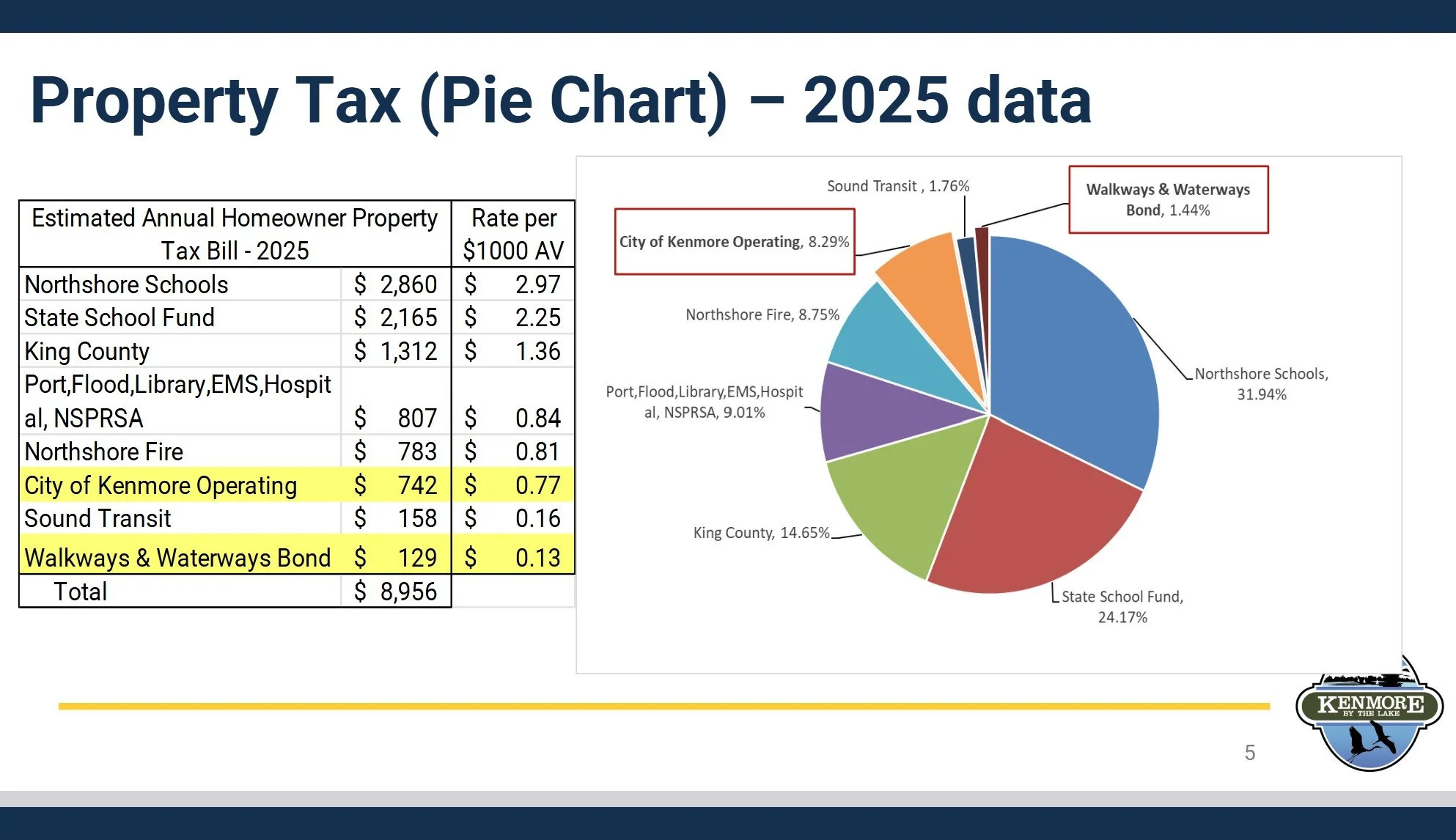Click the slide page number 5

(x=1250, y=753)
